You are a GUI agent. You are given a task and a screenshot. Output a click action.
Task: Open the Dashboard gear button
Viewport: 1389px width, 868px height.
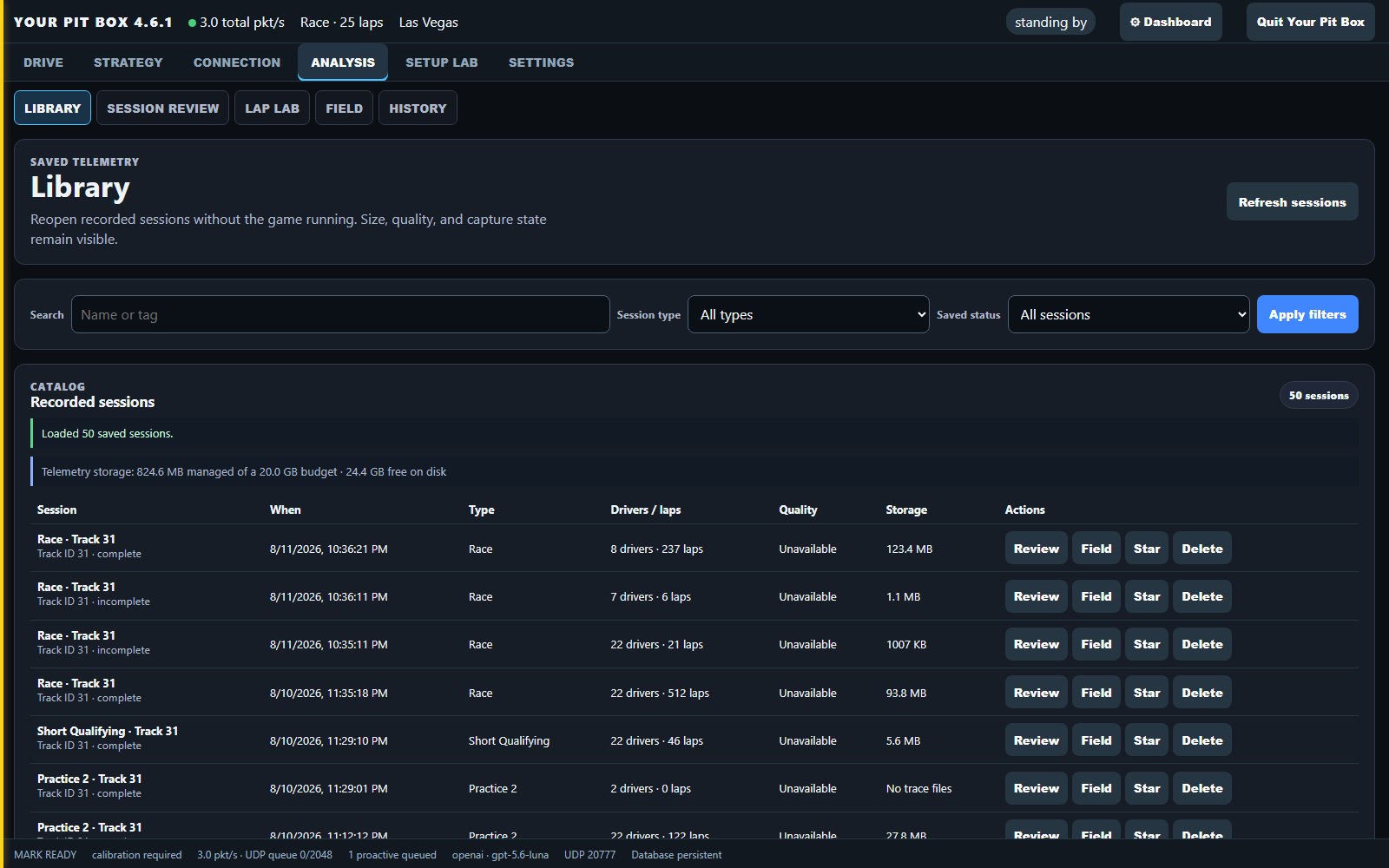(1170, 22)
